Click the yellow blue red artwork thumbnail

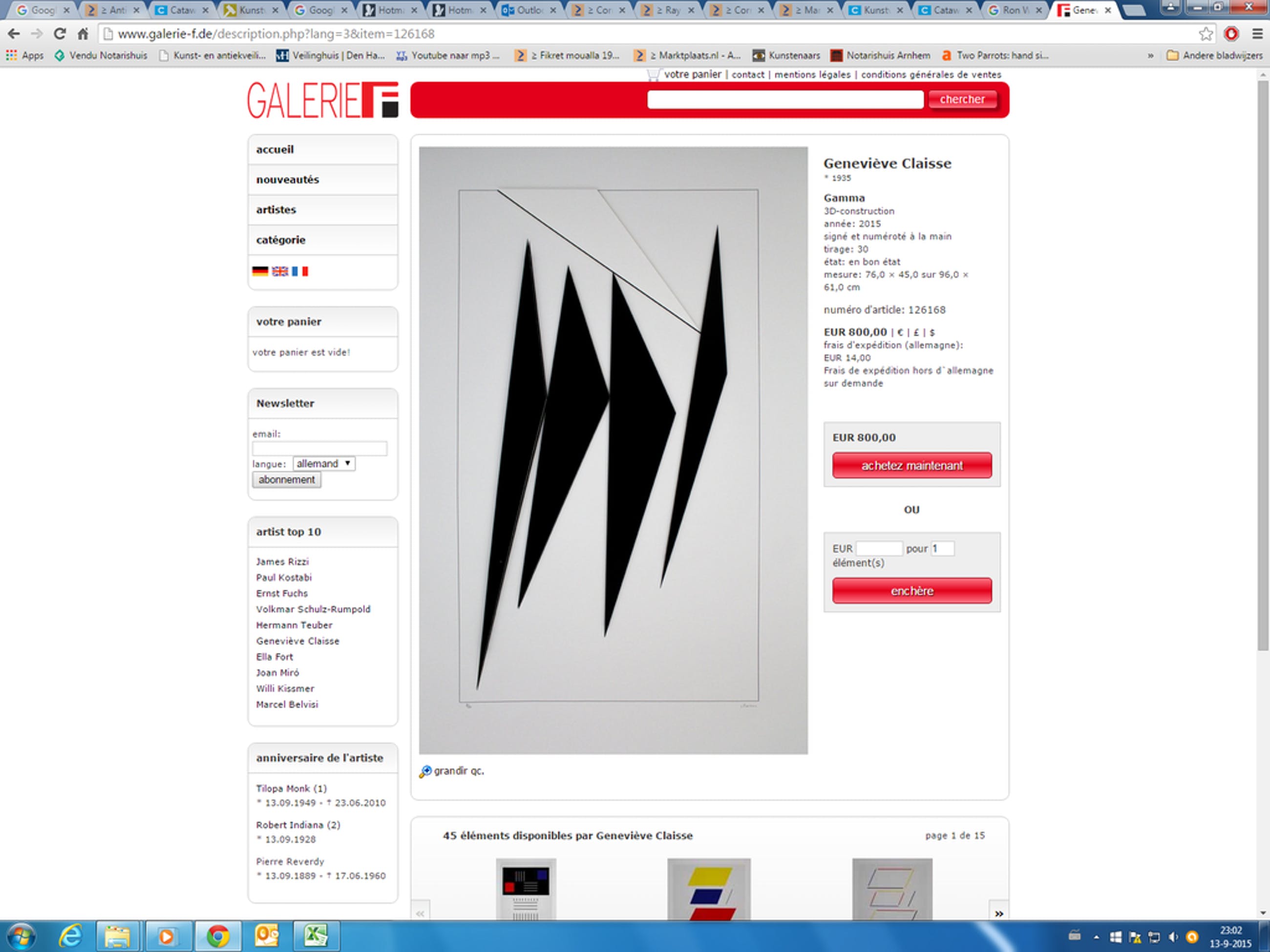coord(708,890)
